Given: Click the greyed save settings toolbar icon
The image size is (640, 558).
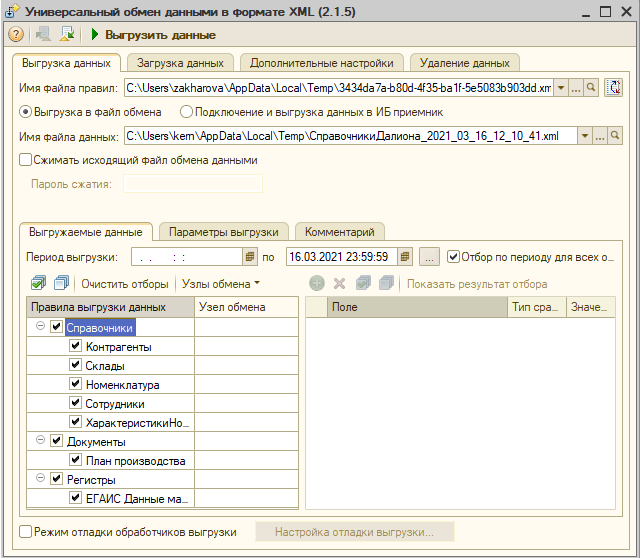Looking at the screenshot, I should [x=43, y=34].
